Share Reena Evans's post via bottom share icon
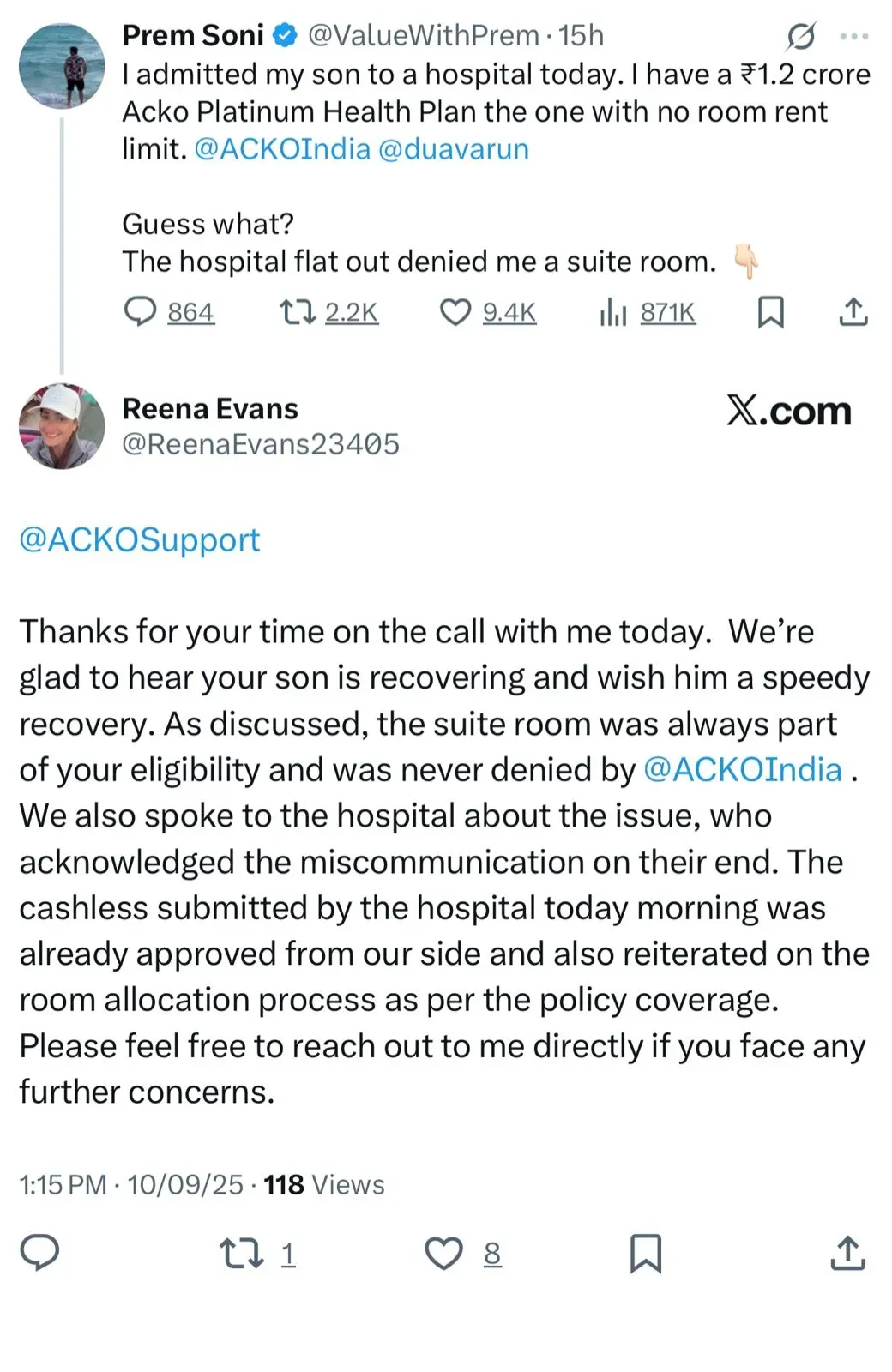Viewport: 892px width, 1372px height. (x=848, y=1253)
